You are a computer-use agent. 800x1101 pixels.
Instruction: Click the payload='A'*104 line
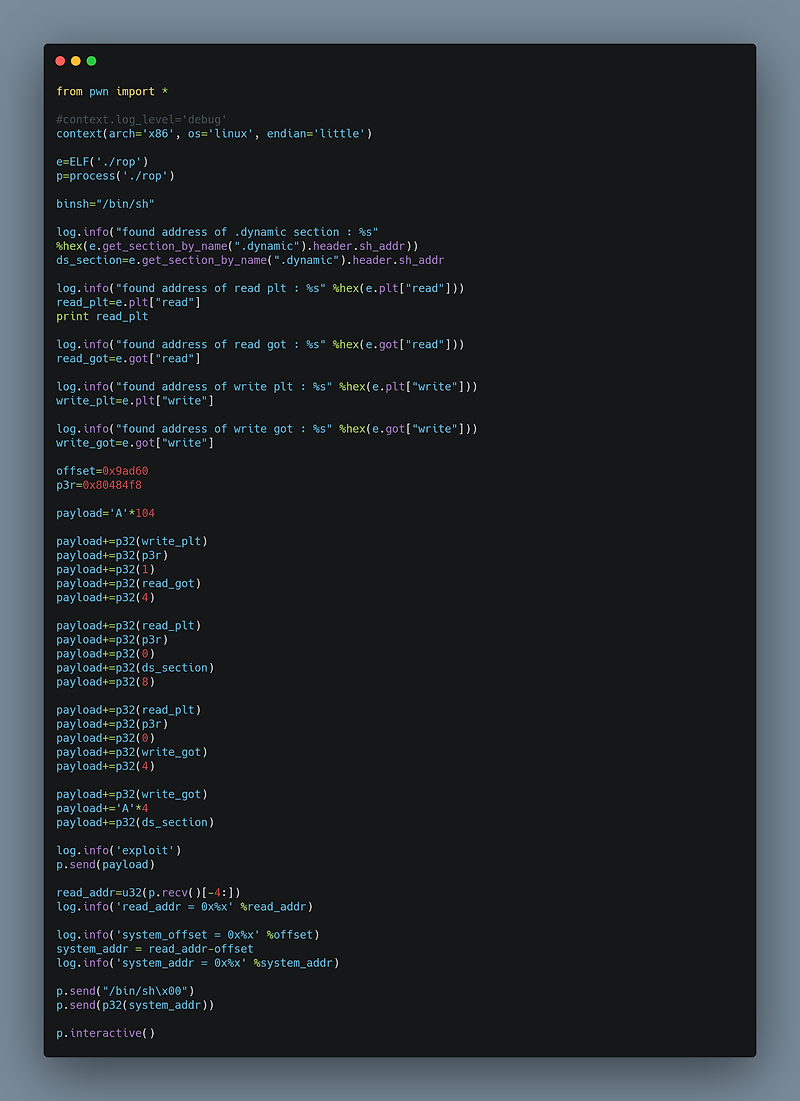105,513
